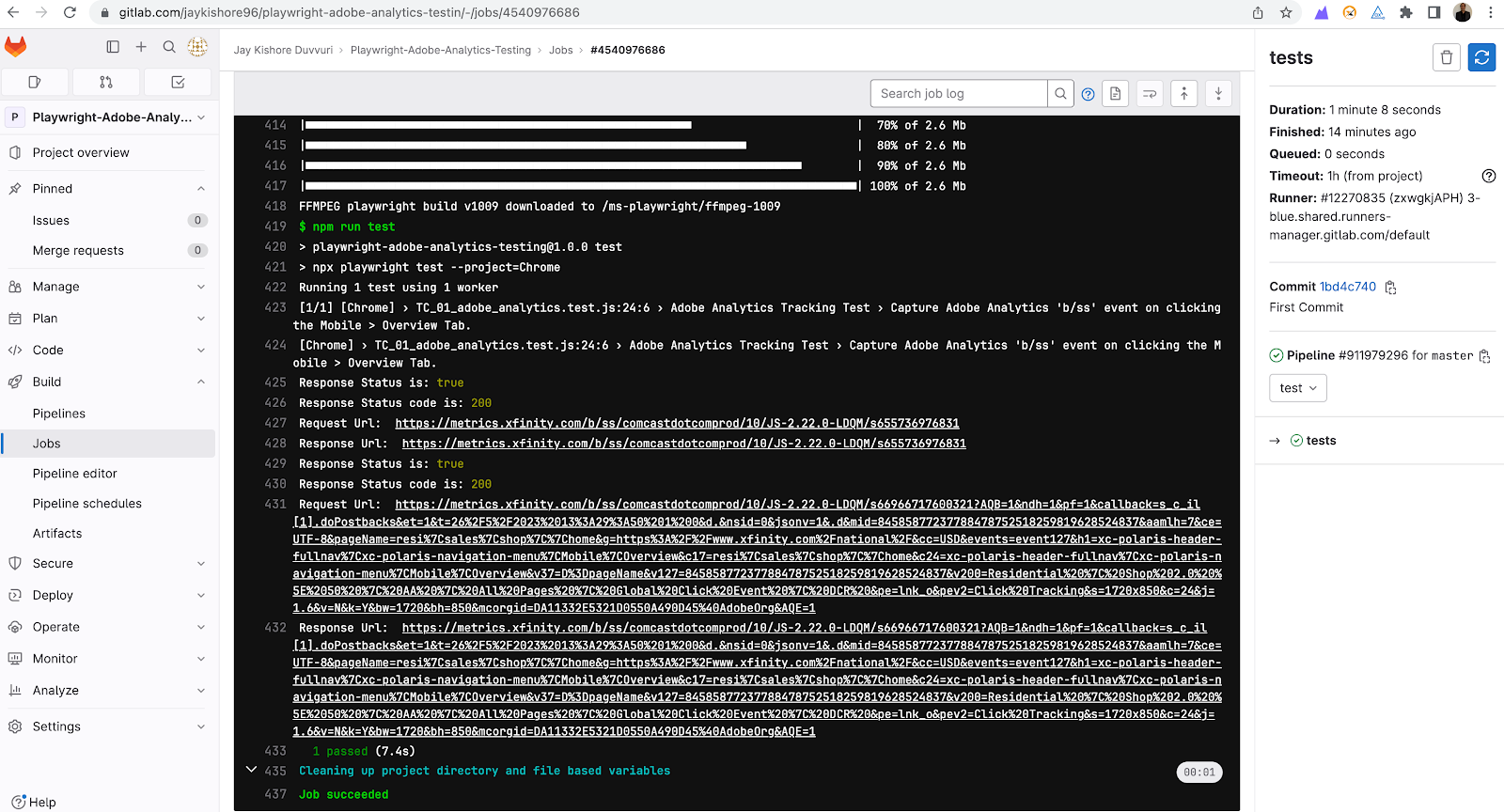1504x812 pixels.
Task: Collapse the Build section
Action: [109, 382]
